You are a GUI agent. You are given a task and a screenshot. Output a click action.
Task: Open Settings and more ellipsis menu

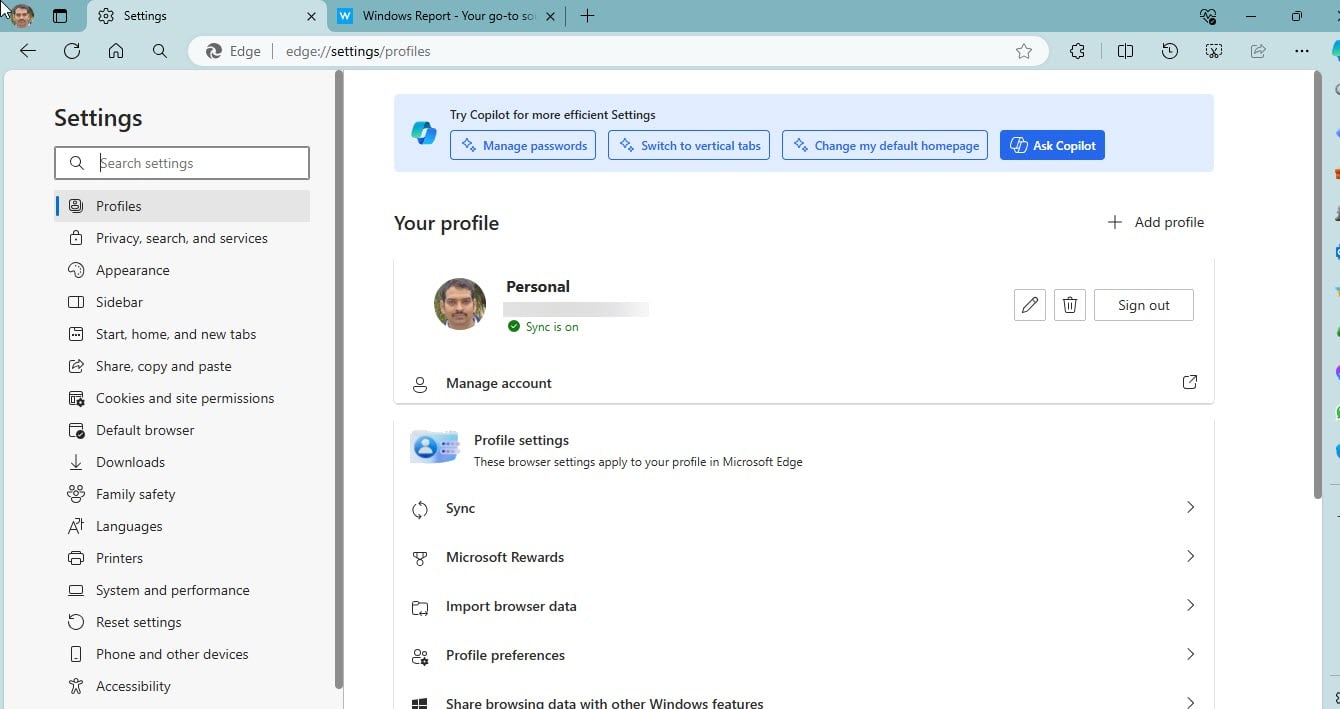click(x=1301, y=51)
